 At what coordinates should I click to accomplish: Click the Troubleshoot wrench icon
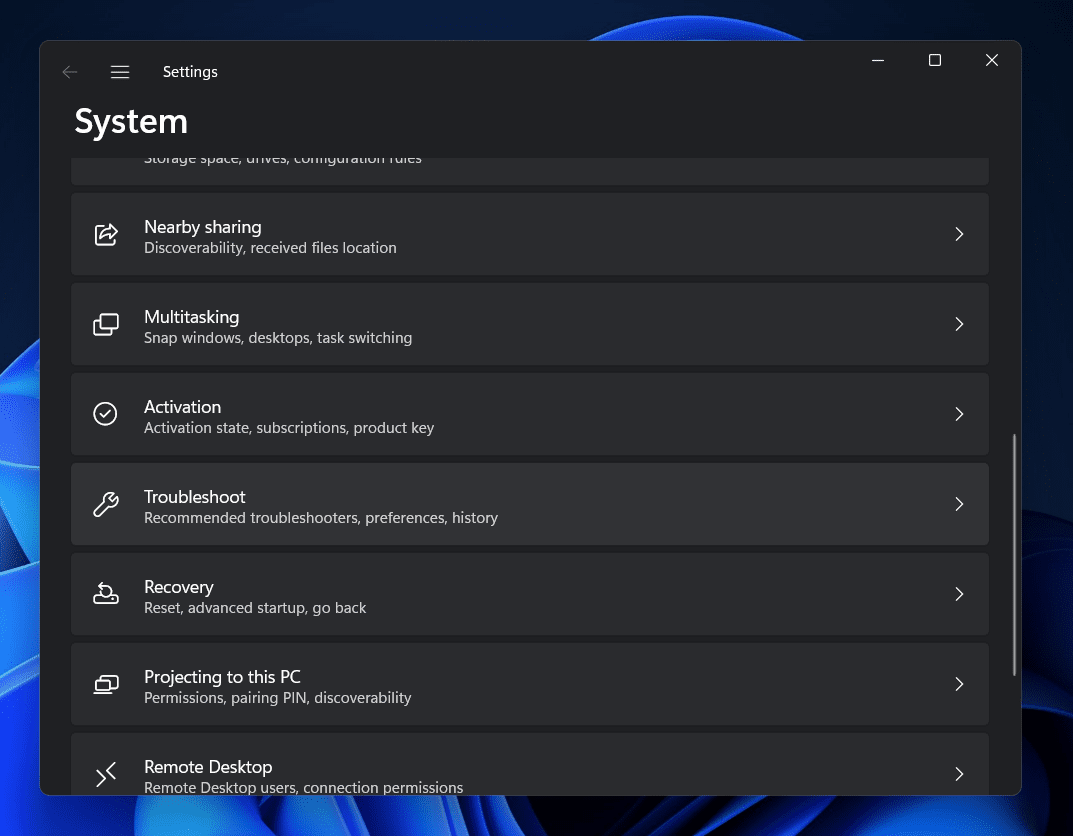(x=105, y=504)
